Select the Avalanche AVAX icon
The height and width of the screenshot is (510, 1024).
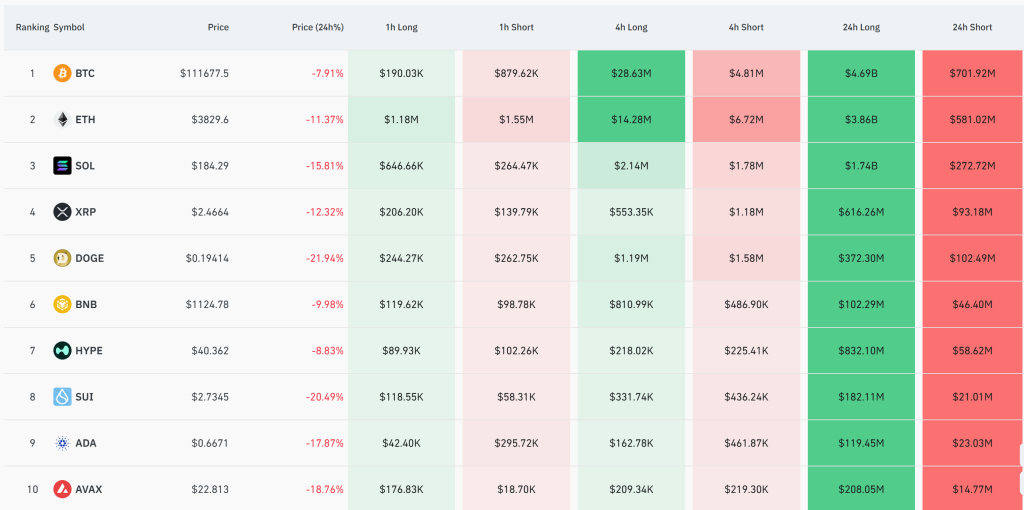coord(62,489)
